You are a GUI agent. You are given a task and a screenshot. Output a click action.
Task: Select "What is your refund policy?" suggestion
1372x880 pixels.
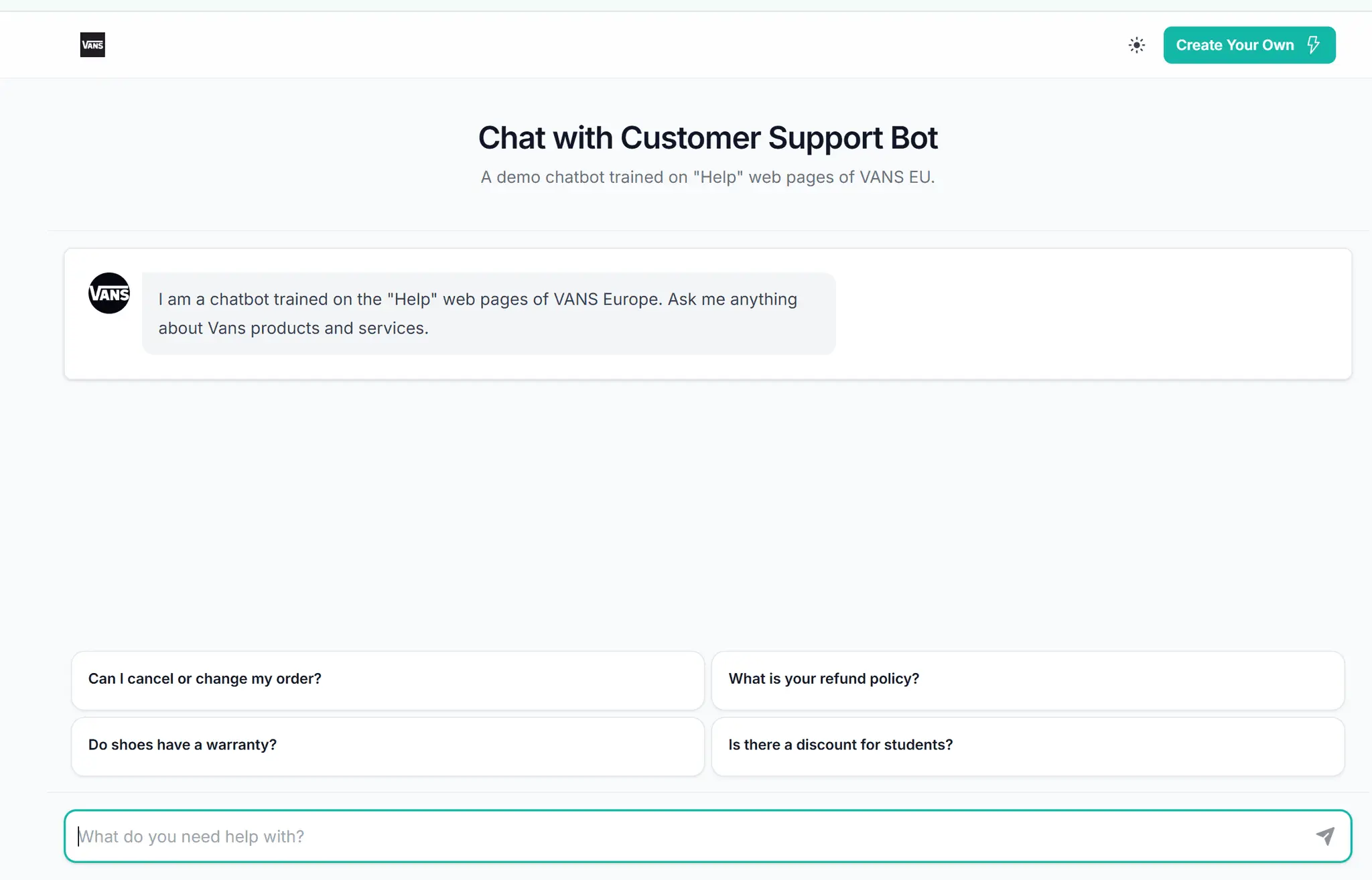(1028, 680)
